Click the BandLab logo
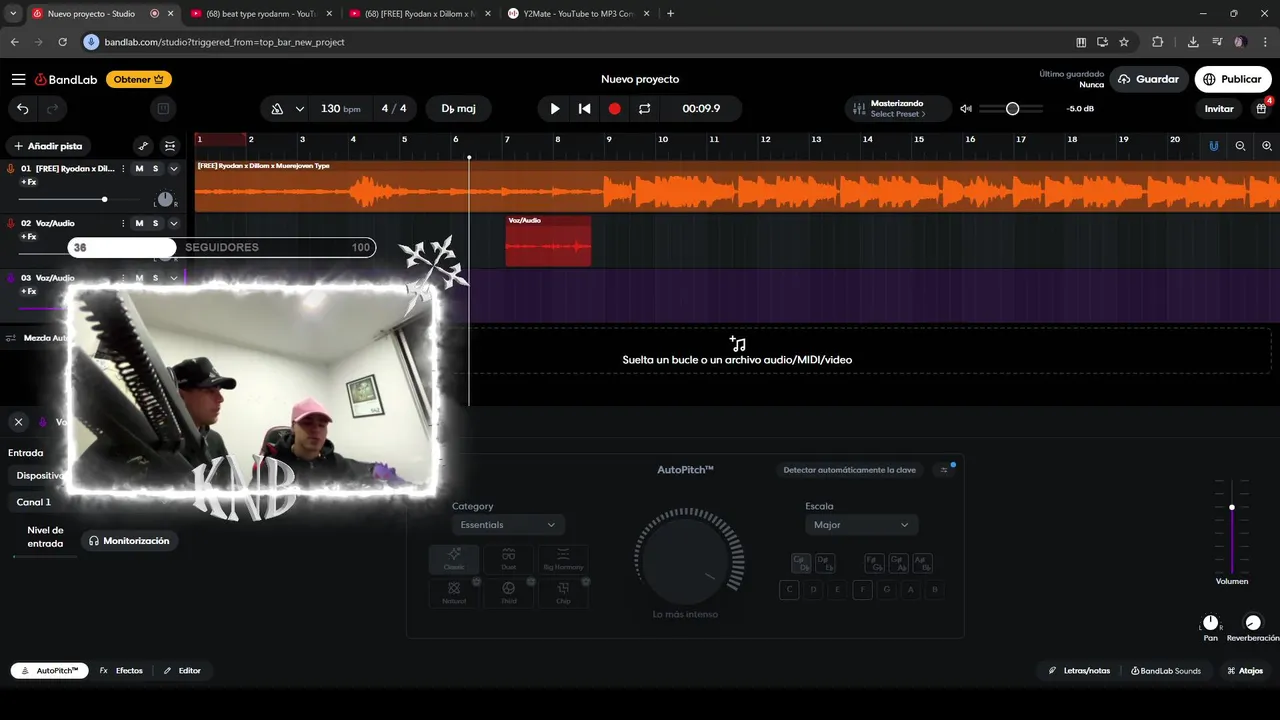This screenshot has height=720, width=1280. (x=66, y=79)
